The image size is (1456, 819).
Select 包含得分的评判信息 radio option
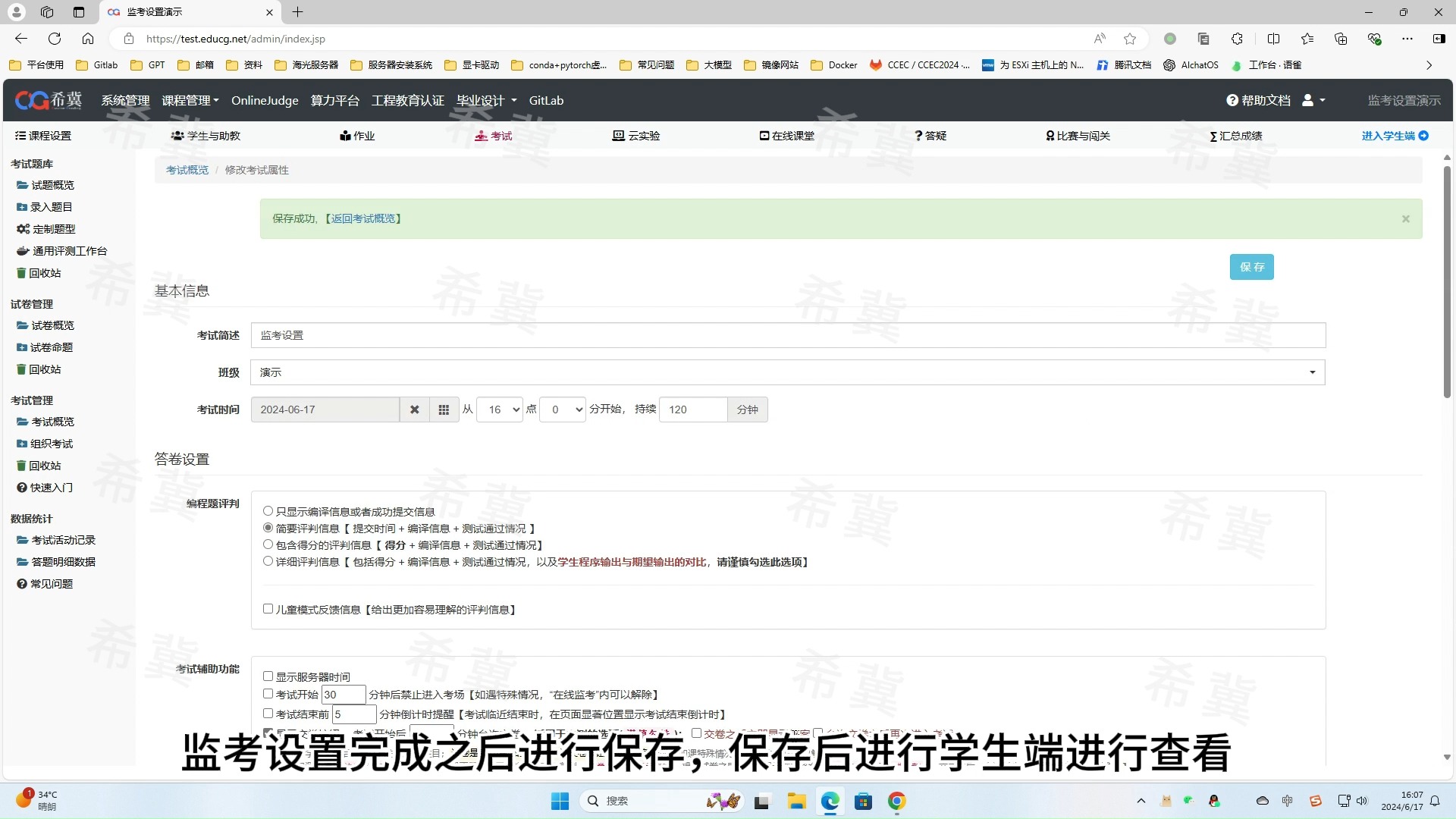coord(268,544)
